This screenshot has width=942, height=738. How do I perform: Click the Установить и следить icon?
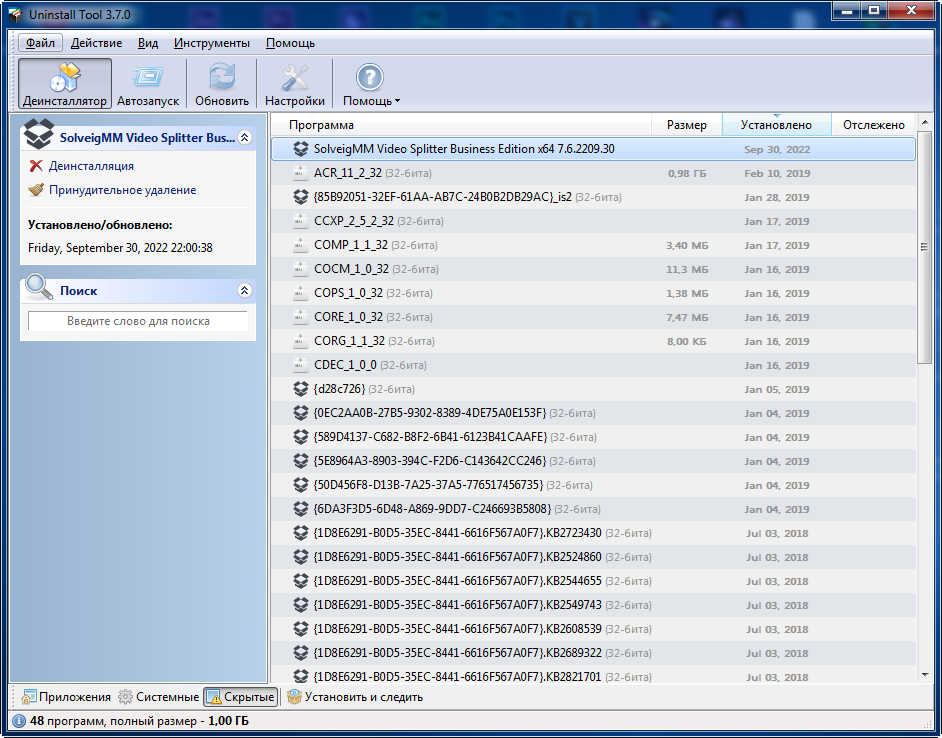pos(294,697)
